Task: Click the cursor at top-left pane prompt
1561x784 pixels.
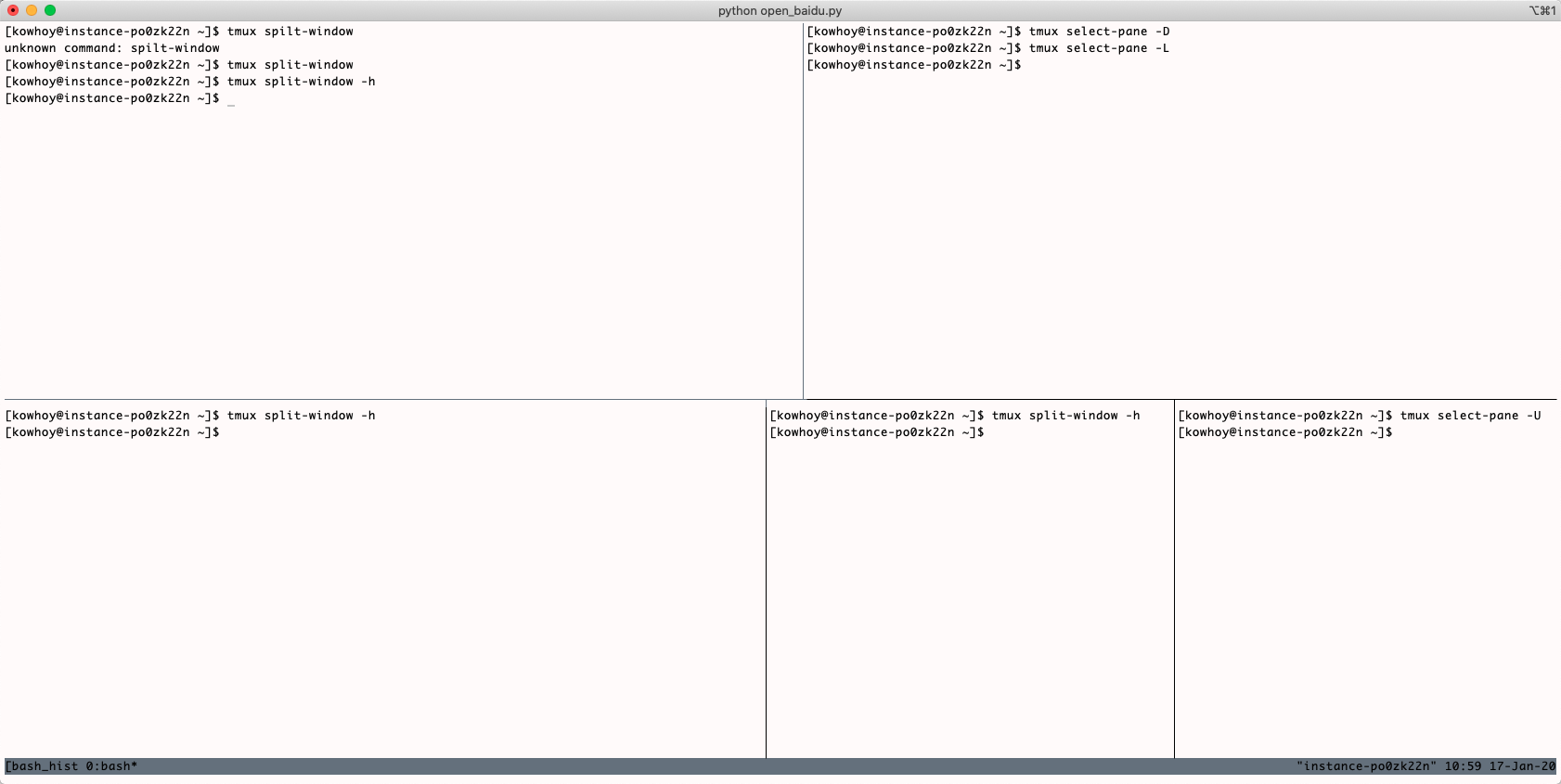Action: click(231, 99)
